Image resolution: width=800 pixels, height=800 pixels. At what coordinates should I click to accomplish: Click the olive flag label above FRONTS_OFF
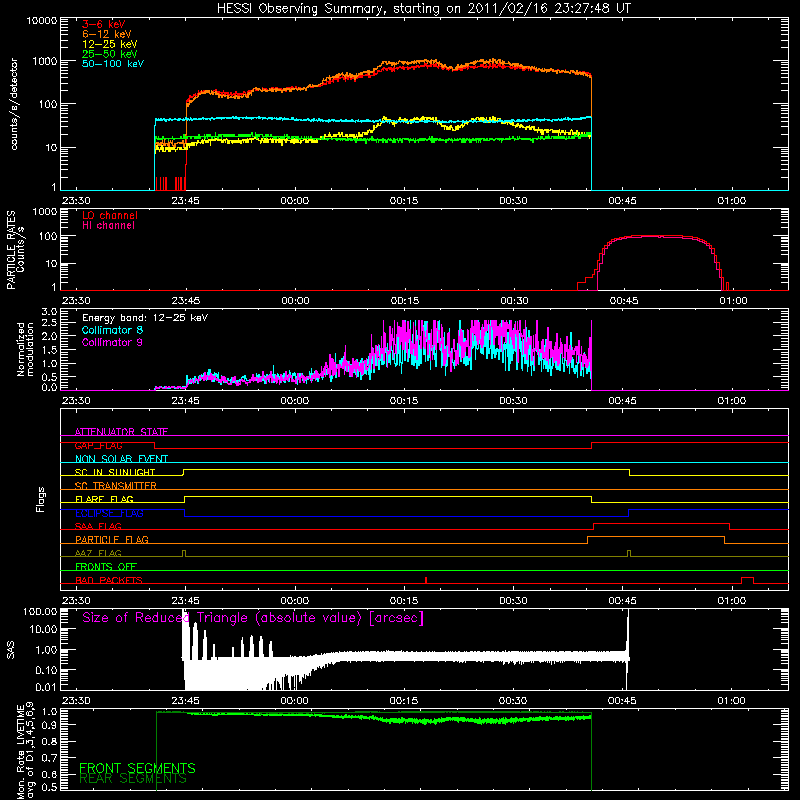tap(98, 553)
